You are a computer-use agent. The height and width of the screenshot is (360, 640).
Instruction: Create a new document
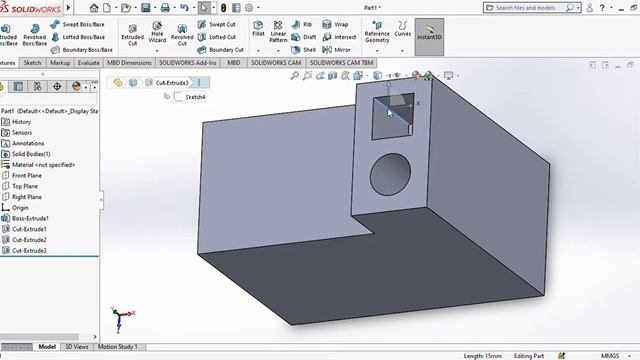coord(107,8)
